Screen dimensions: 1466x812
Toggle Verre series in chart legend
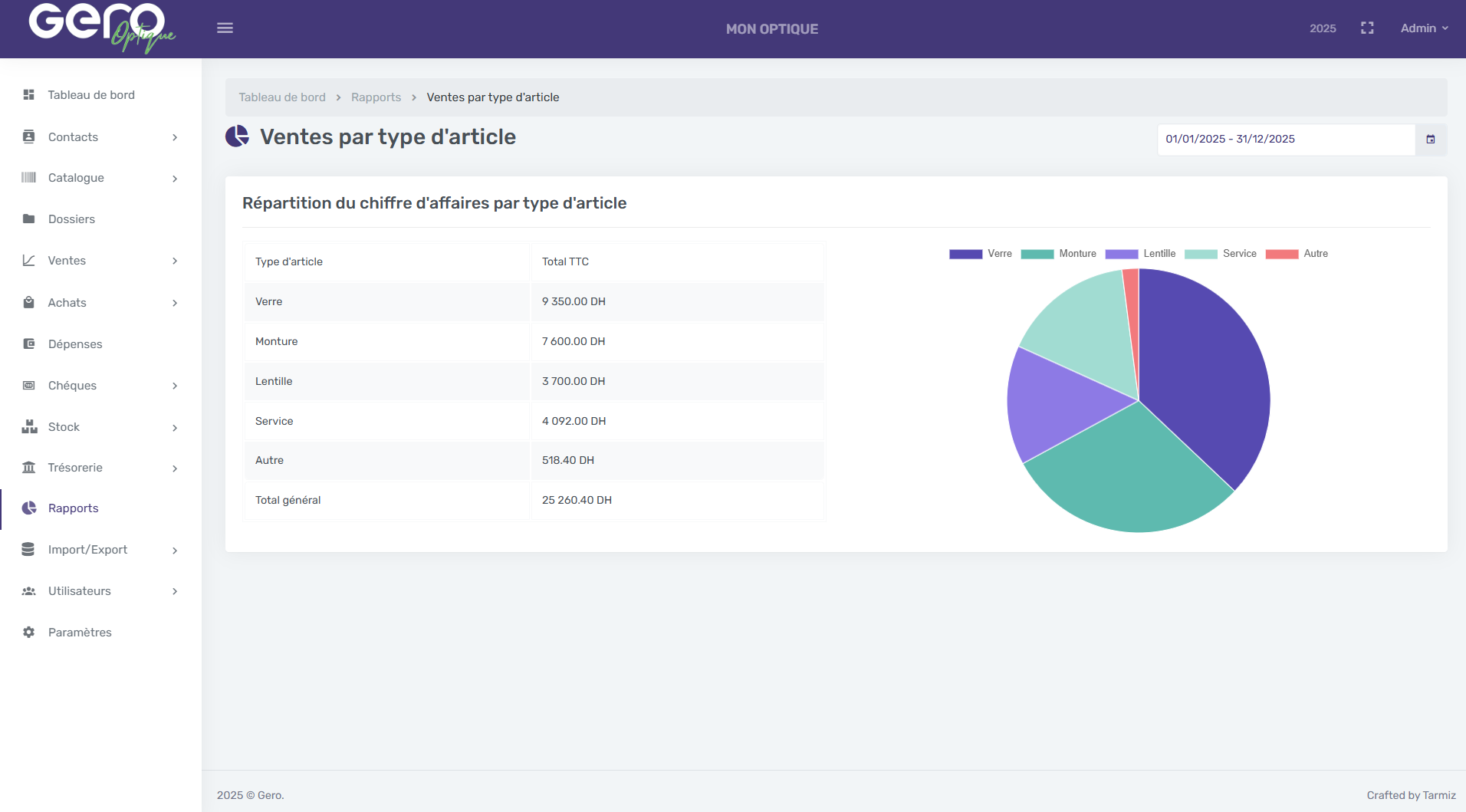pos(980,254)
